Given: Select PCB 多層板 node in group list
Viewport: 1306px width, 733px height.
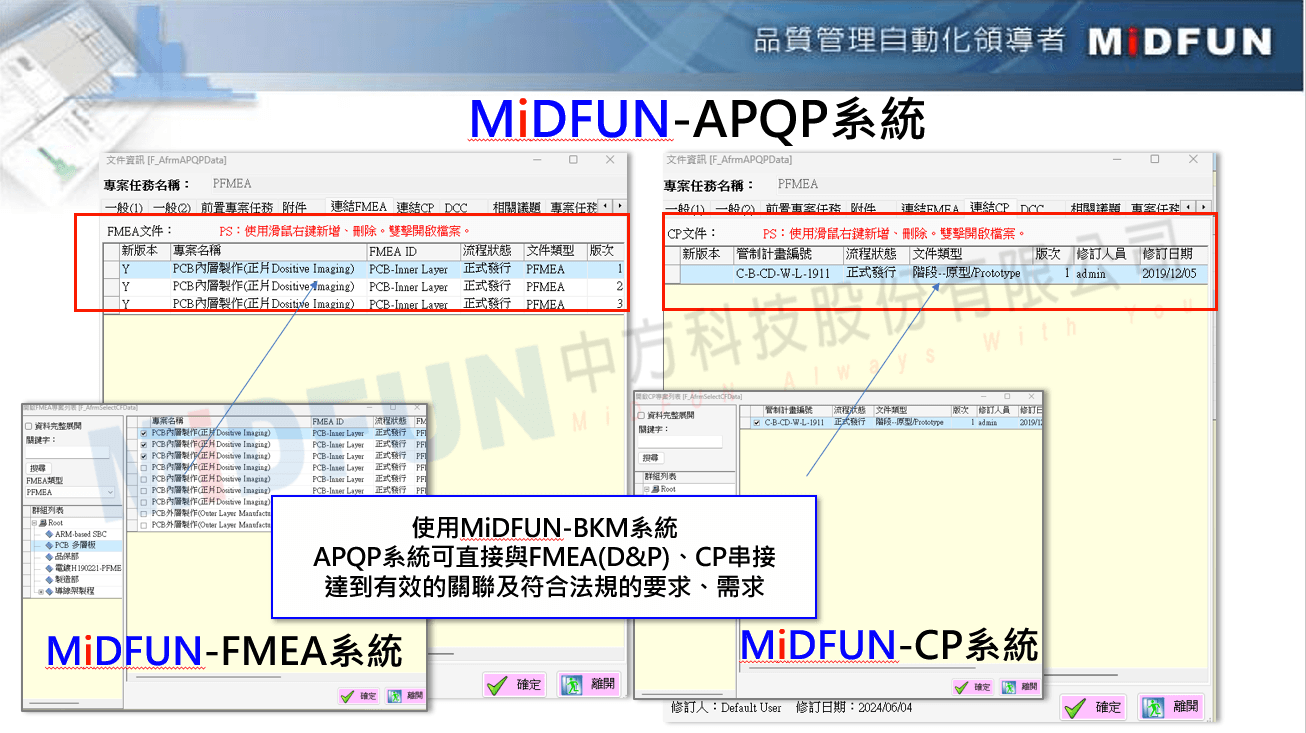Looking at the screenshot, I should coord(76,545).
